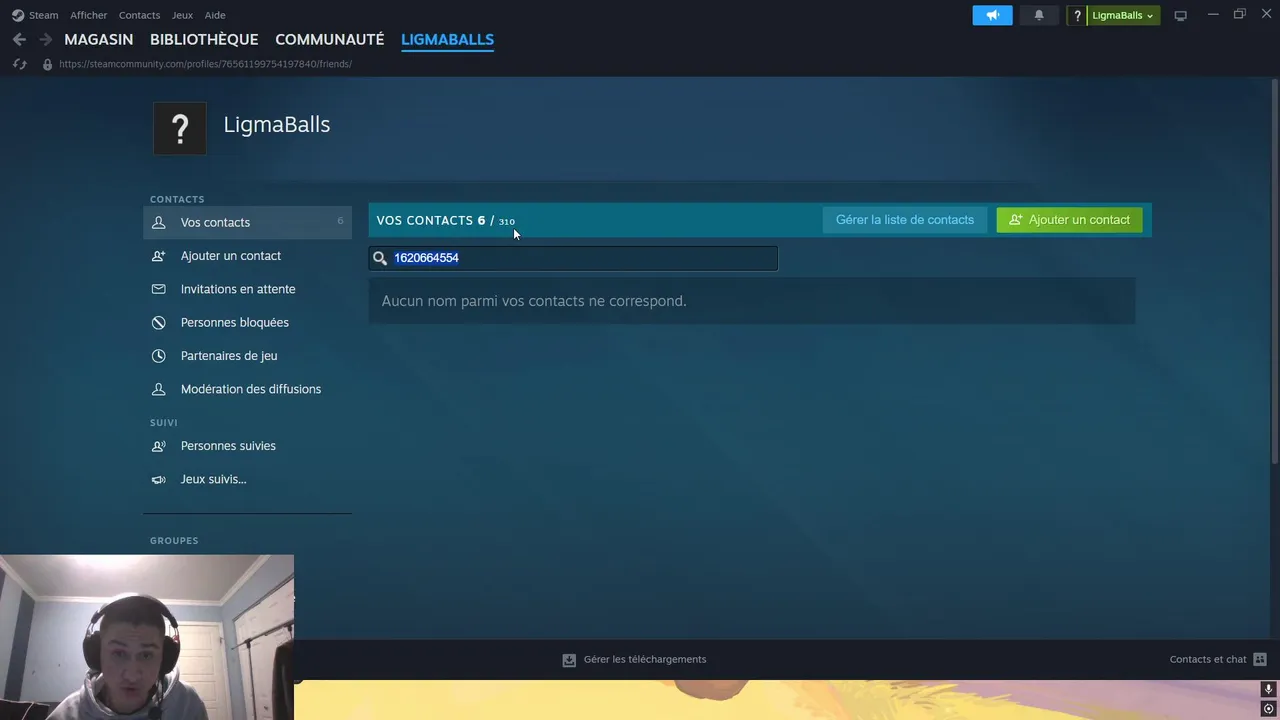Click the envelope icon for invitations
The height and width of the screenshot is (720, 1280).
coord(158,289)
